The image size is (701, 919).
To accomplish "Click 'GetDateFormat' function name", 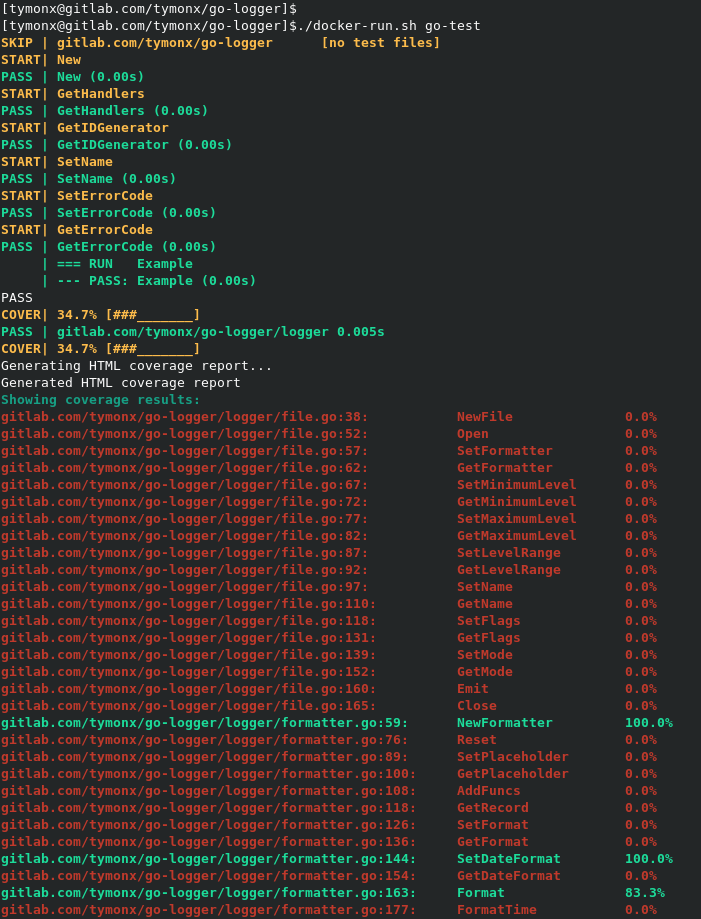I will 509,876.
